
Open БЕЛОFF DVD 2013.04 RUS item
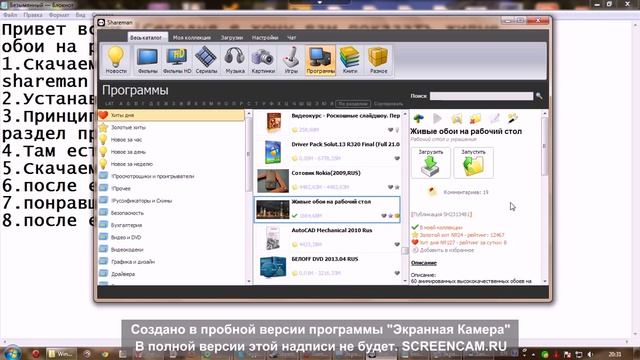(x=327, y=266)
